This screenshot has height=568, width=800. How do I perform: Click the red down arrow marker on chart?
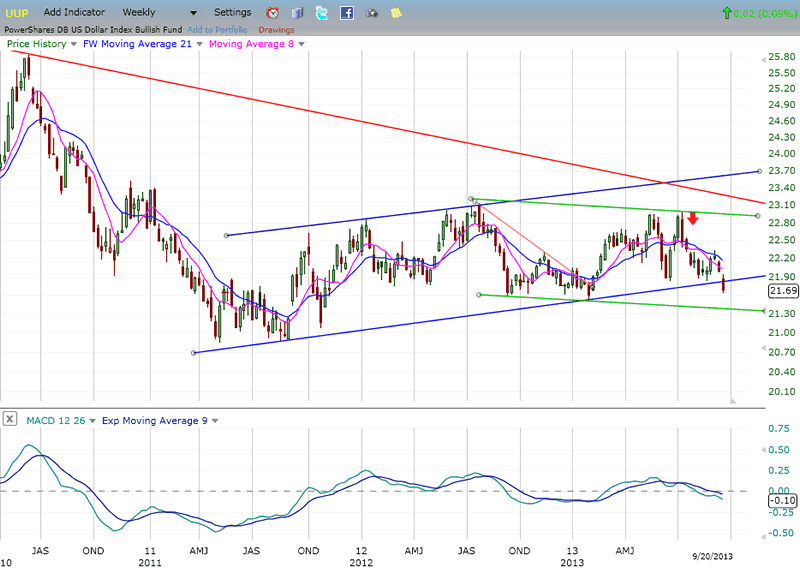(x=692, y=219)
